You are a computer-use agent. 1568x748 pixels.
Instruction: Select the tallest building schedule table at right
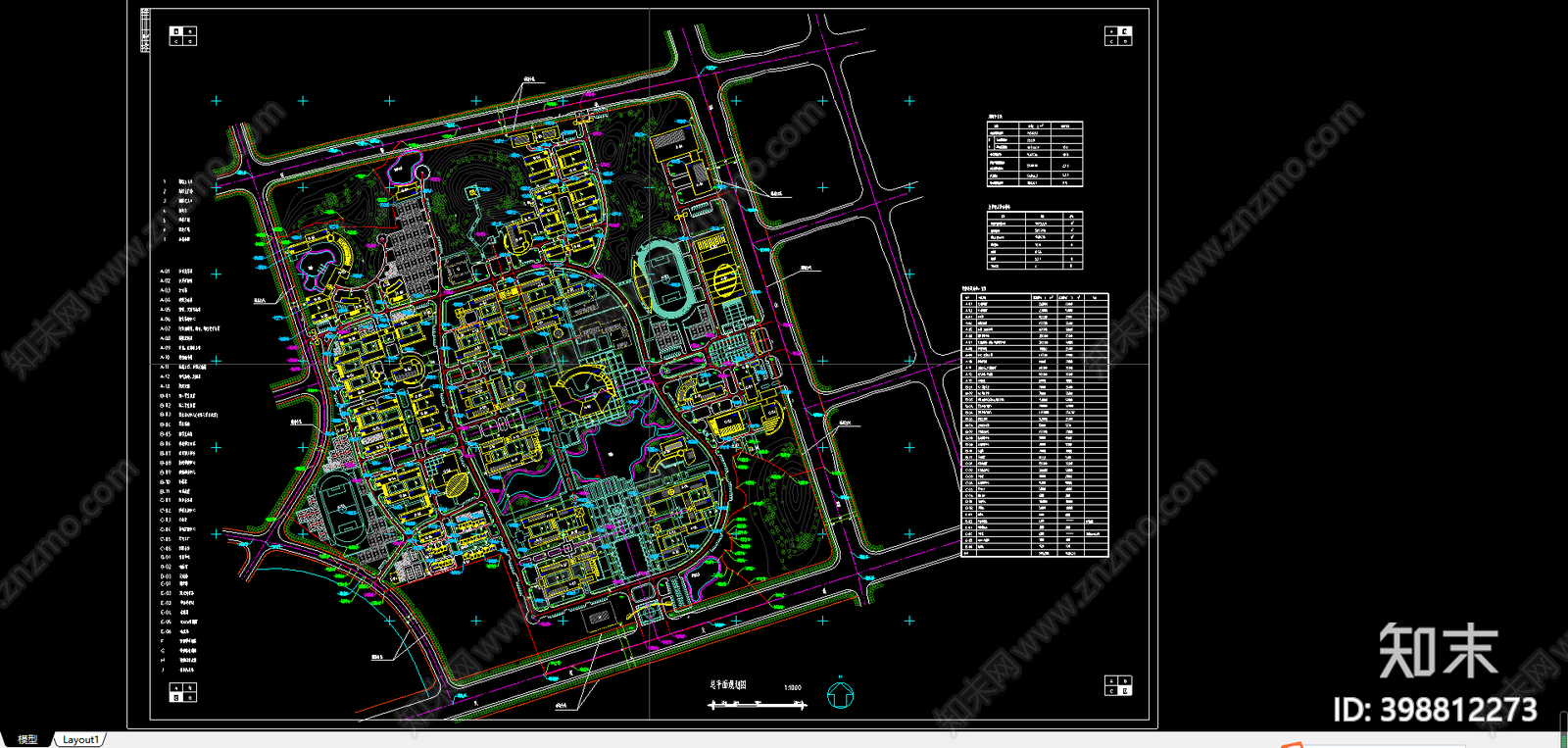[x=1034, y=424]
